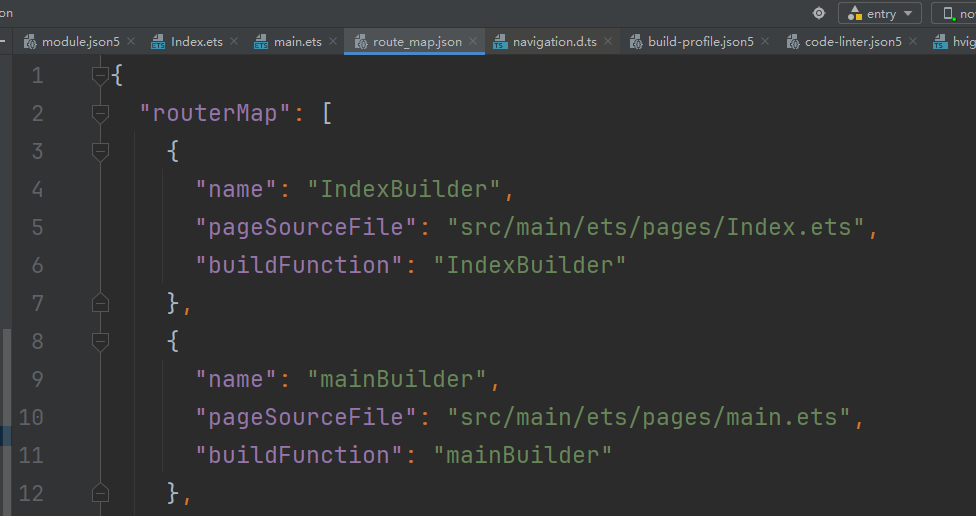
Task: Open the entry module configuration dropdown
Action: pyautogui.click(x=880, y=14)
